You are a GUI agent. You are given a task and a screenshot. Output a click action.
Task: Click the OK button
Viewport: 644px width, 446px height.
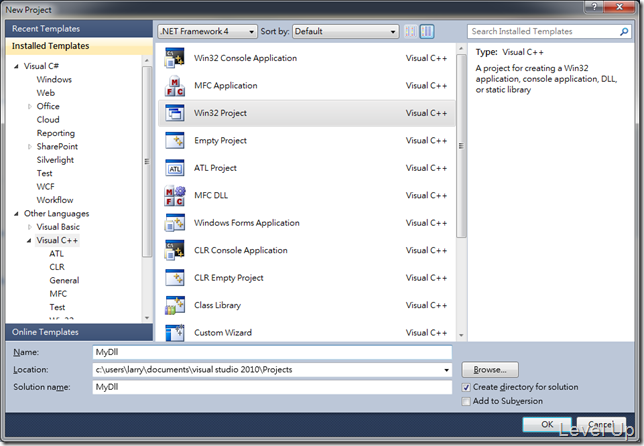[x=547, y=424]
